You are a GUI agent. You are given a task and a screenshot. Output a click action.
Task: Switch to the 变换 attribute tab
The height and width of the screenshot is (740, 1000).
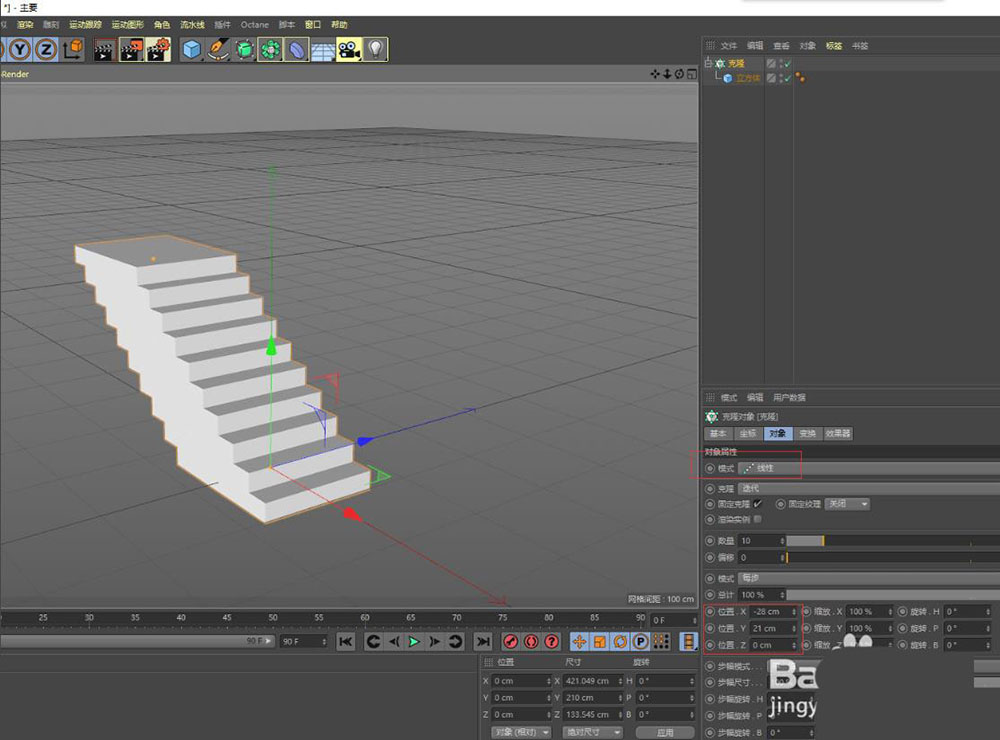(x=807, y=433)
